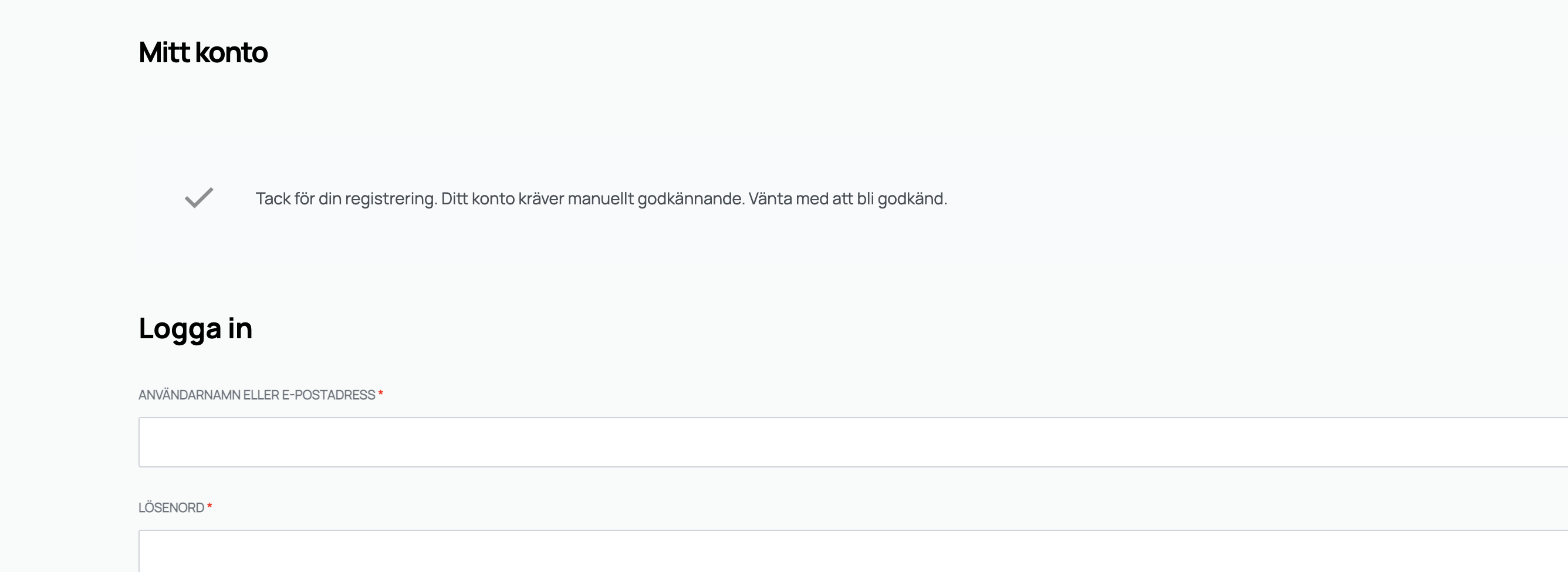Click the word 'E-POSTADRESS' in the label
Viewport: 1568px width, 572px height.
click(328, 395)
